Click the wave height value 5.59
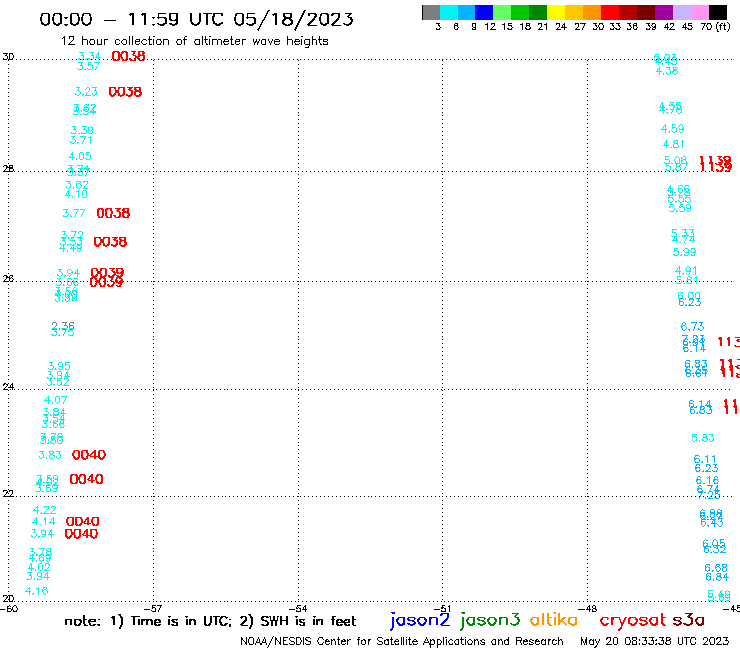 click(680, 208)
